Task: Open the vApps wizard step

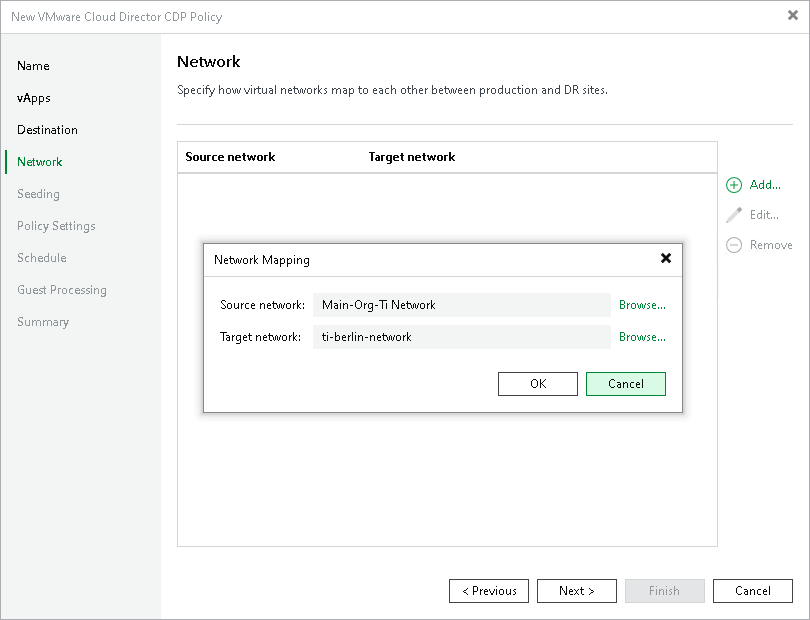Action: [x=34, y=98]
